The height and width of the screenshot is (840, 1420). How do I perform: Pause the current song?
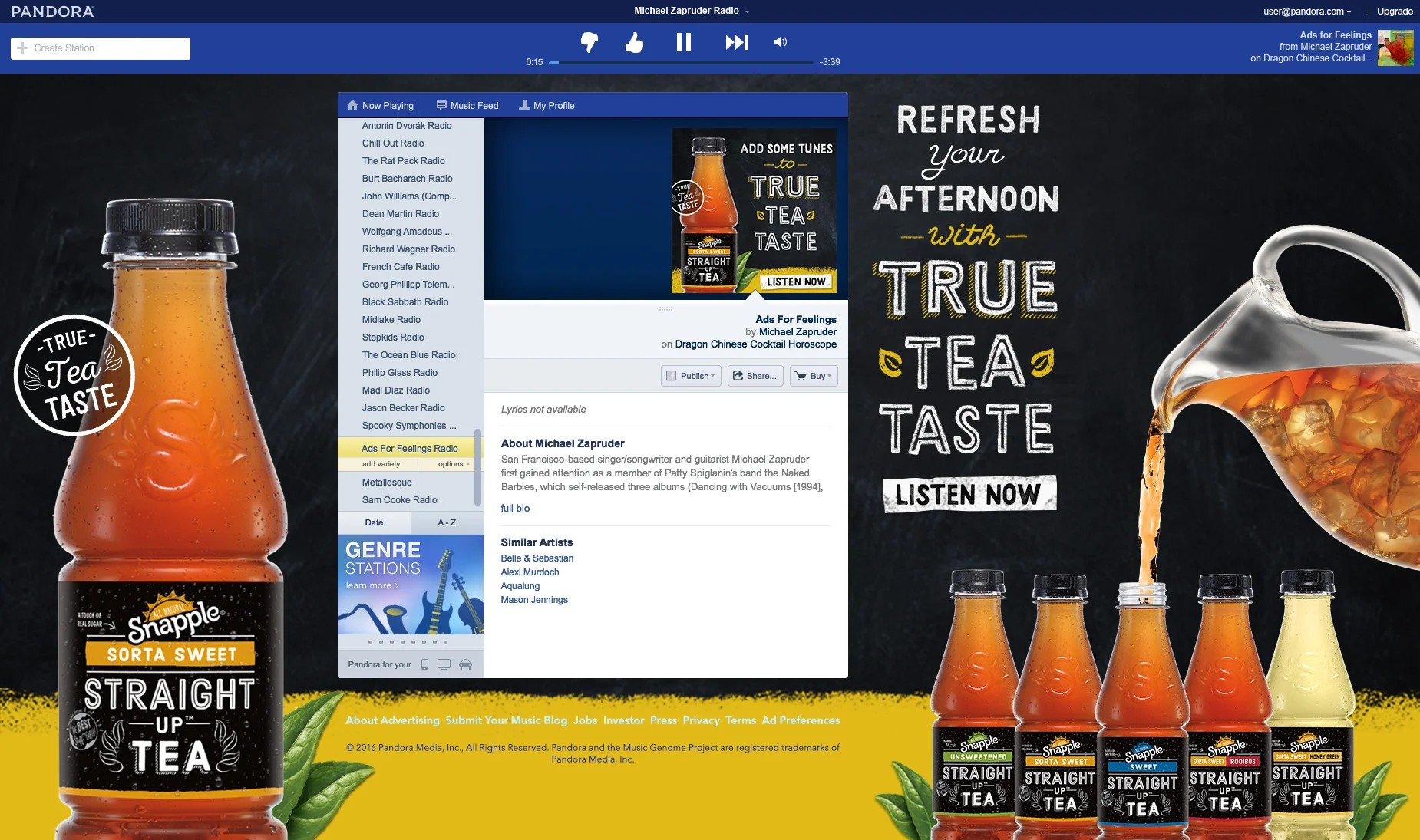684,42
